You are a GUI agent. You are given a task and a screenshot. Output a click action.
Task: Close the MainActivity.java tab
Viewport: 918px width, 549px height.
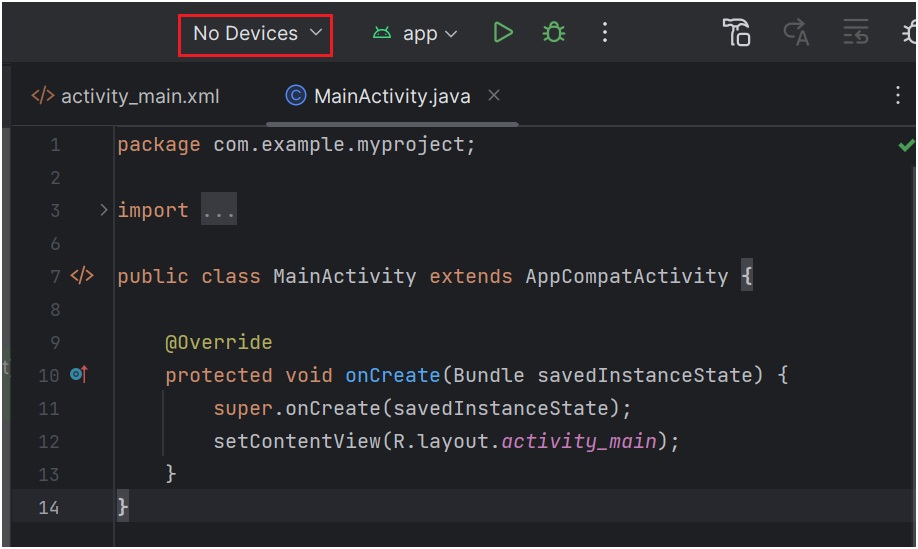coord(494,96)
